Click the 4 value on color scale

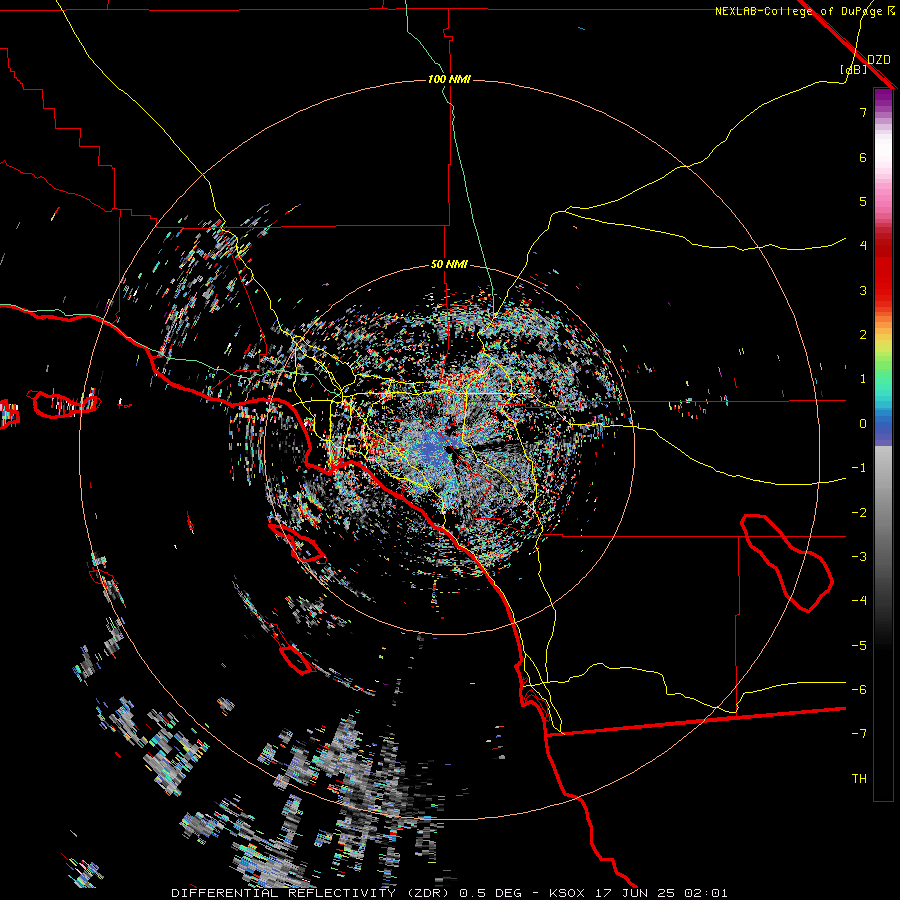(x=863, y=246)
